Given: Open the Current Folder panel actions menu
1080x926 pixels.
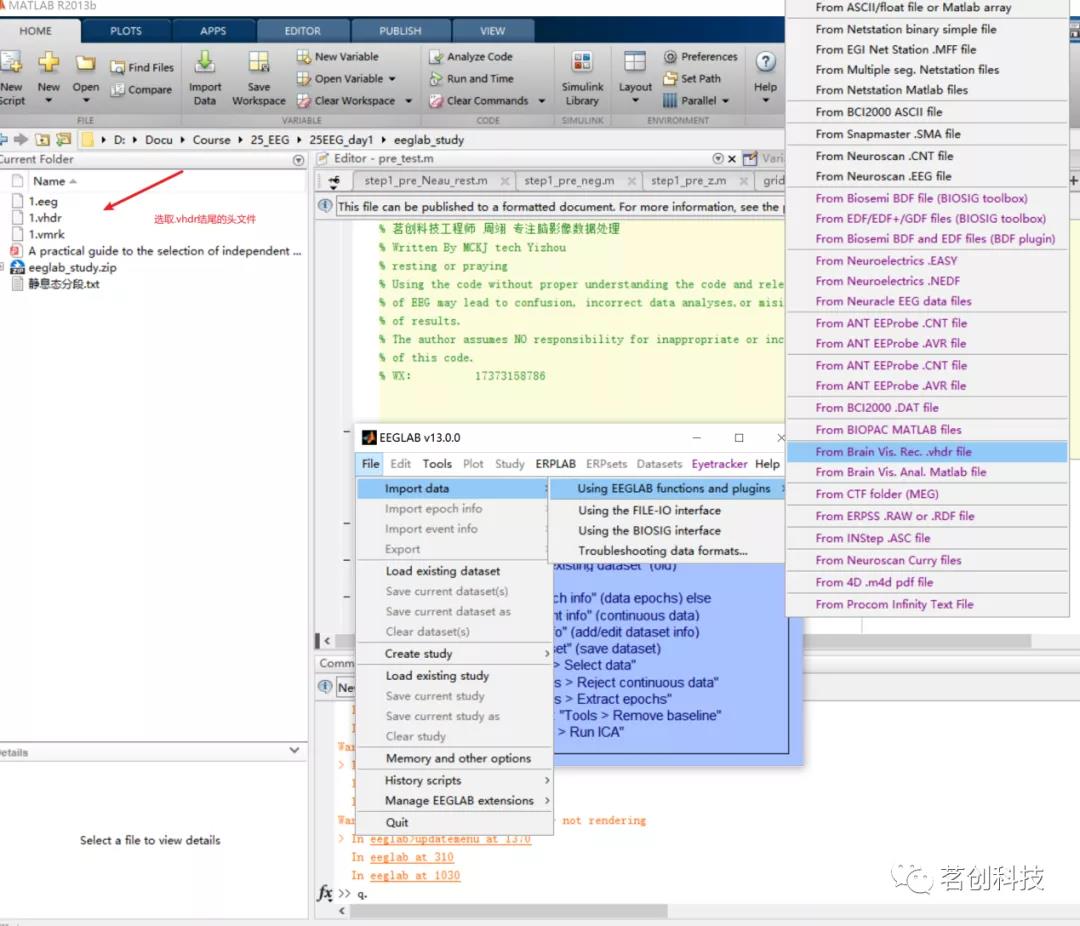Looking at the screenshot, I should click(x=298, y=160).
